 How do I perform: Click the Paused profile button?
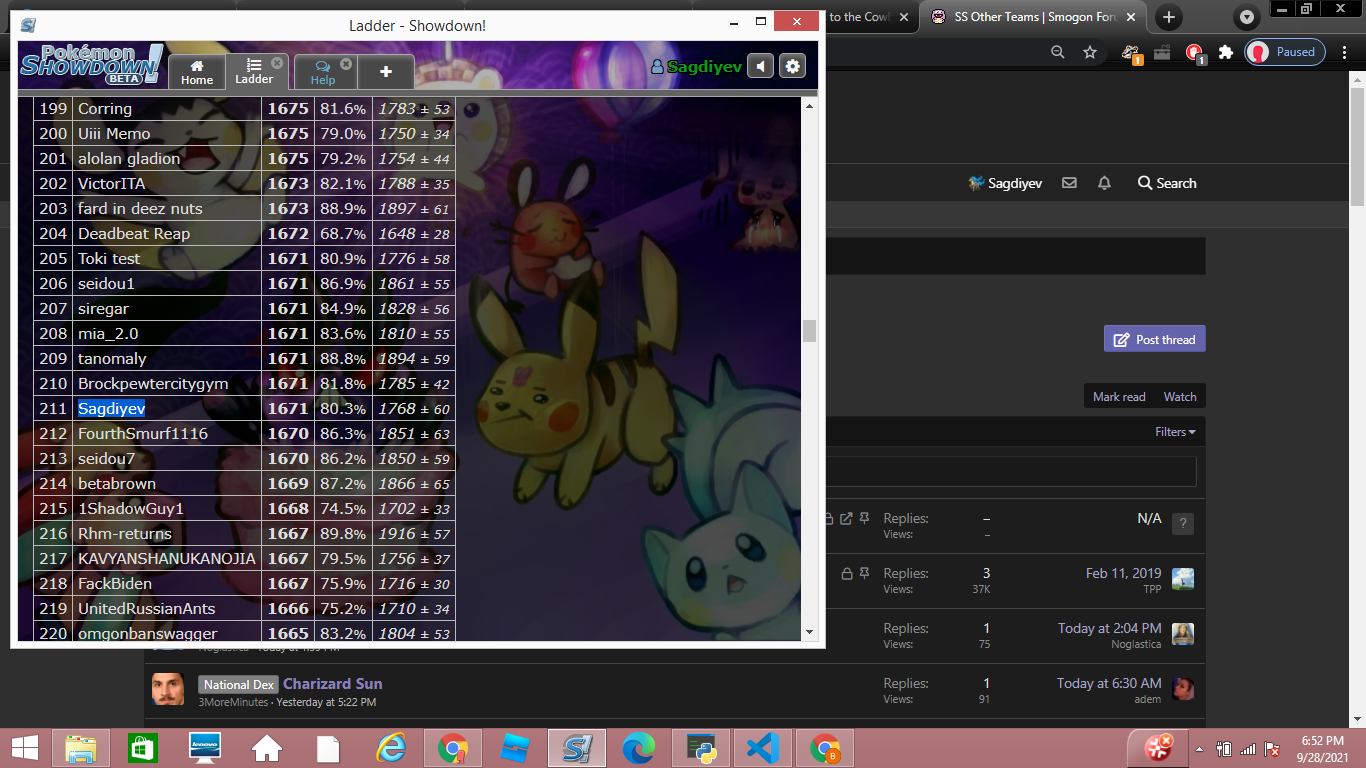point(1285,52)
